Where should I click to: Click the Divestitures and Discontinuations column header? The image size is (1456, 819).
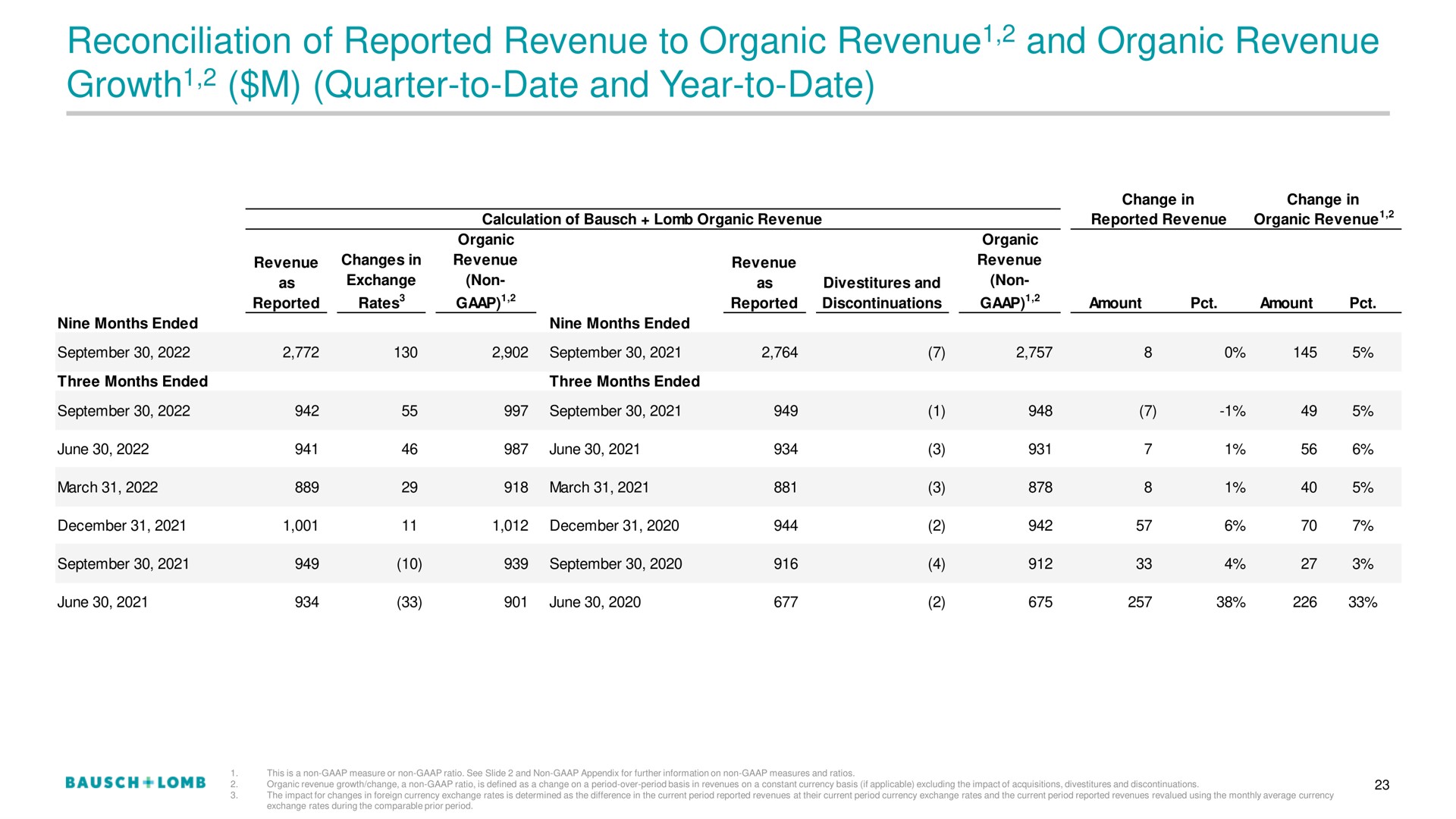tap(882, 293)
